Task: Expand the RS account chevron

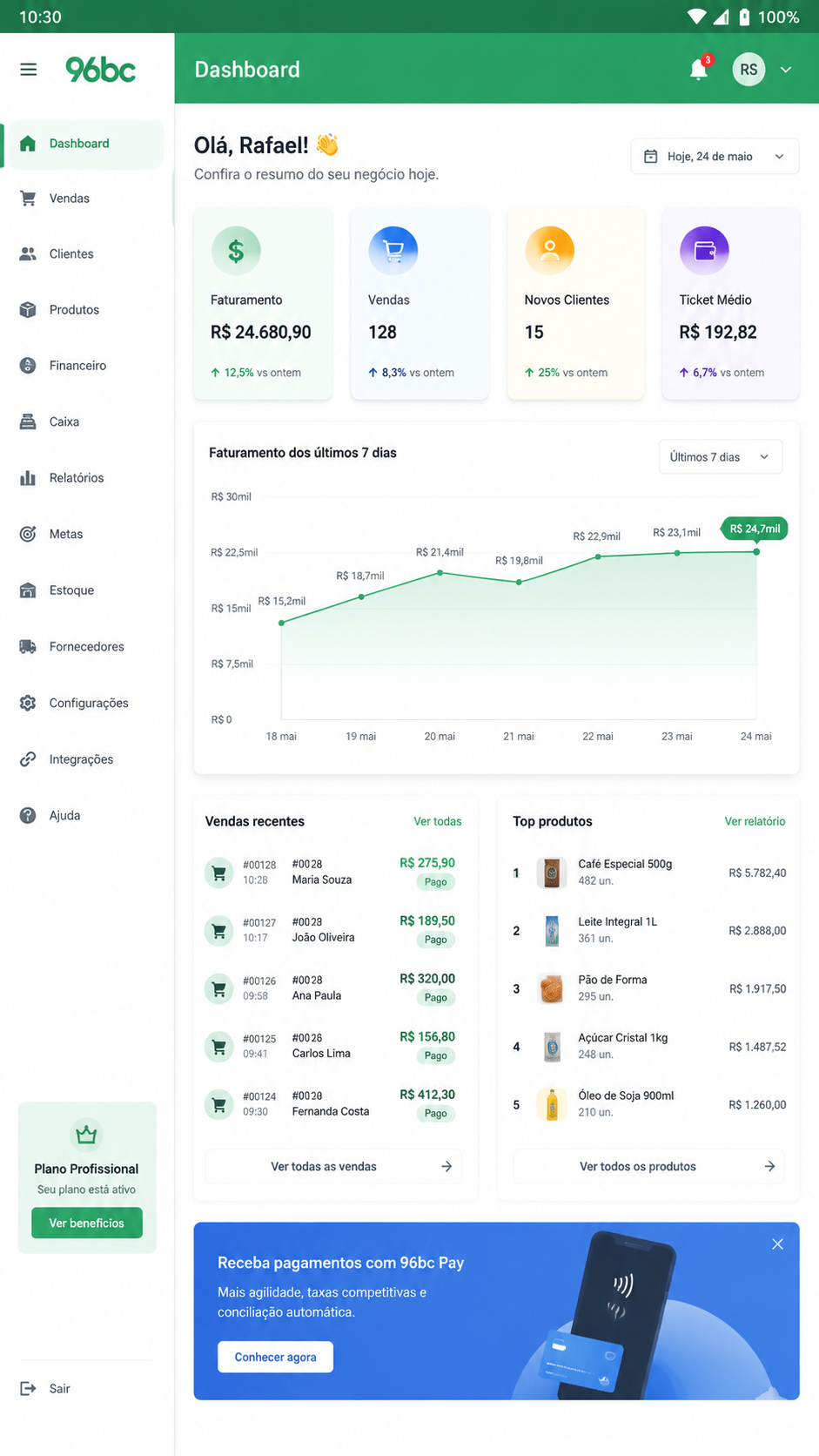Action: [786, 70]
